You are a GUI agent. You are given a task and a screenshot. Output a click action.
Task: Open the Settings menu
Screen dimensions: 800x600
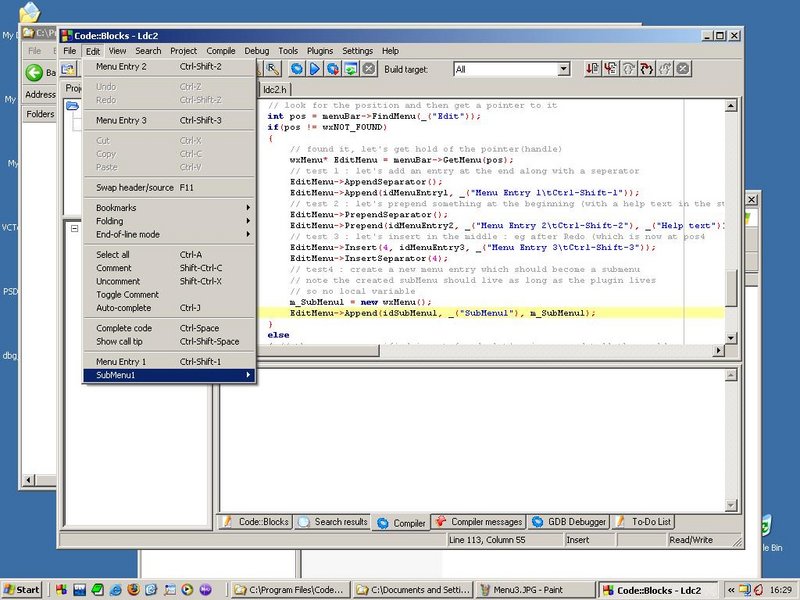357,51
